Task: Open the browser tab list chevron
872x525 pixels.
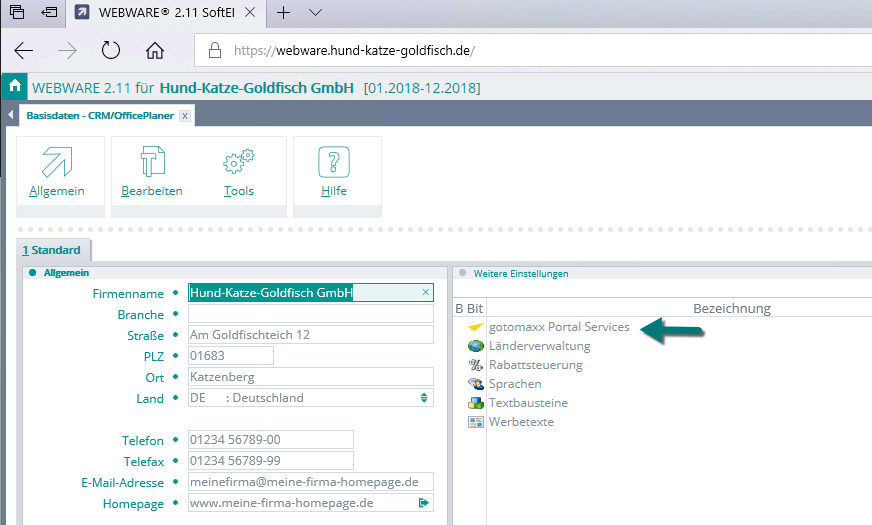Action: 315,13
